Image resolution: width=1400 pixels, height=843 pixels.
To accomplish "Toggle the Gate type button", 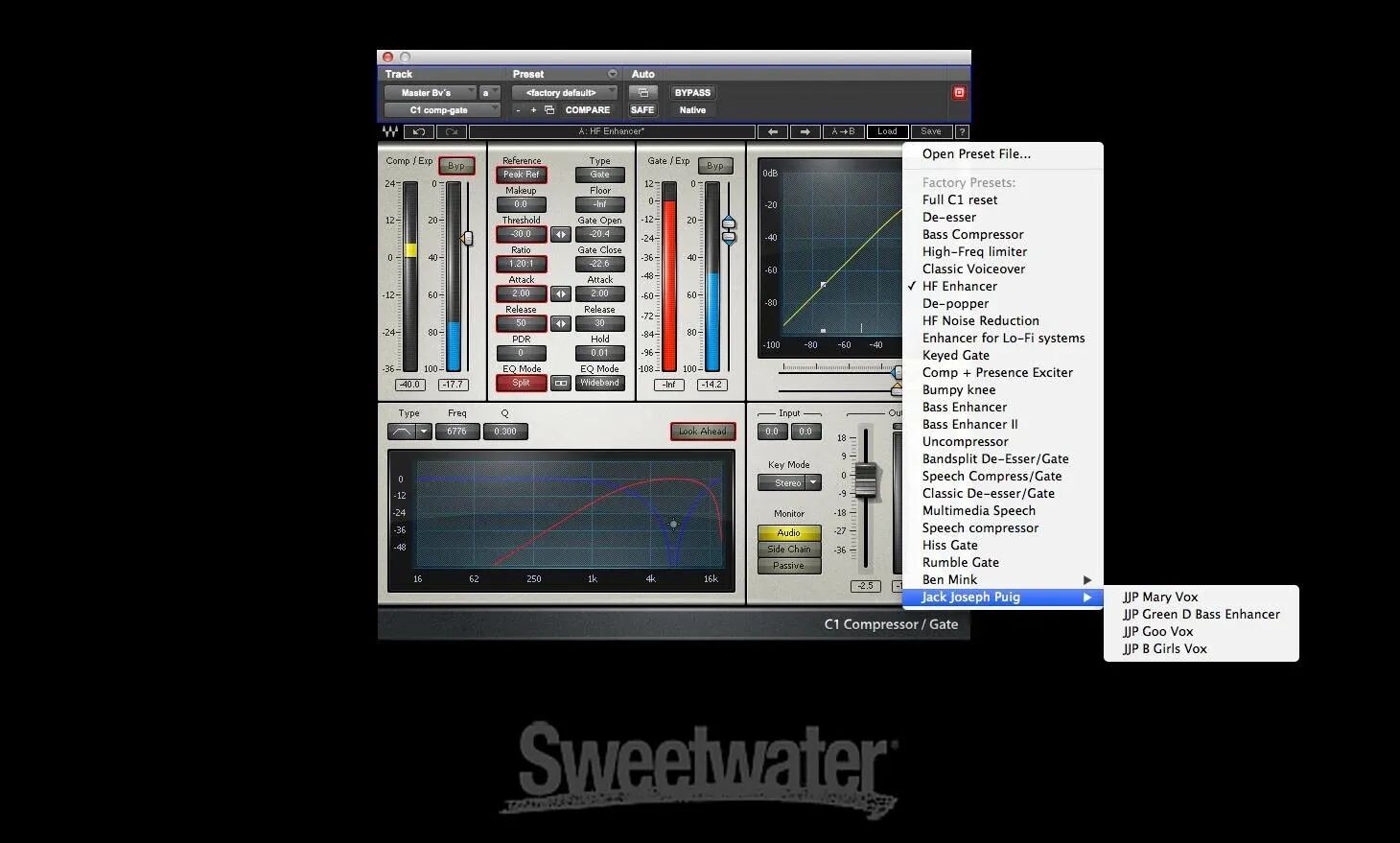I will pyautogui.click(x=600, y=175).
